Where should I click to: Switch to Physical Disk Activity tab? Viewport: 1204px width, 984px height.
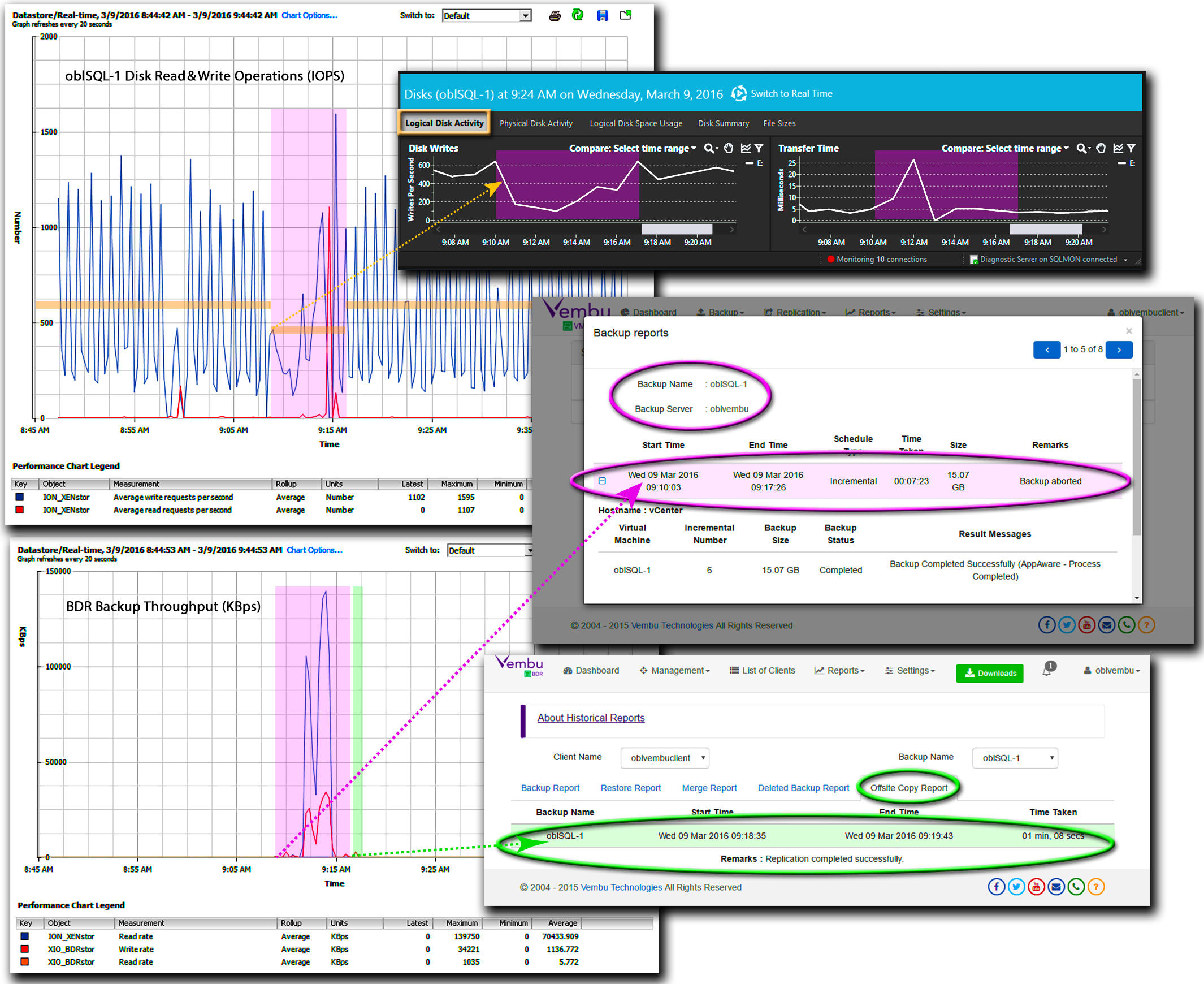coord(536,123)
